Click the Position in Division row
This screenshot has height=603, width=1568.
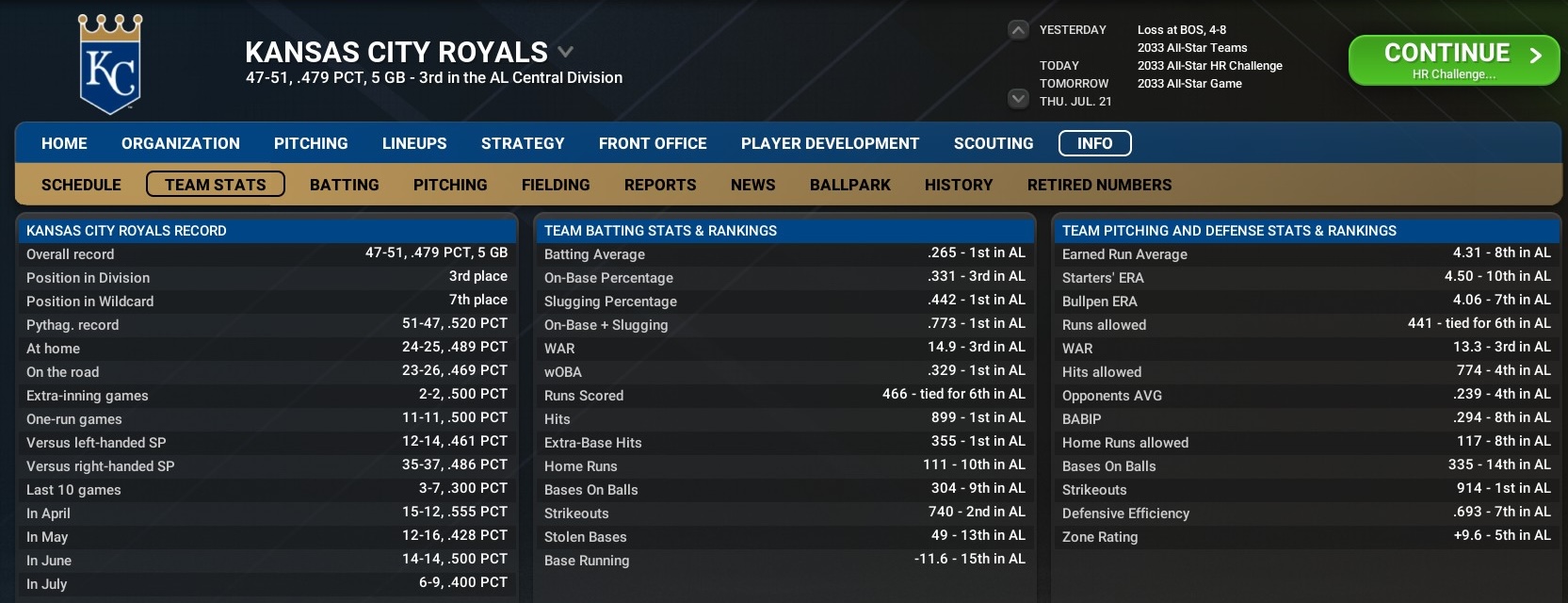267,277
